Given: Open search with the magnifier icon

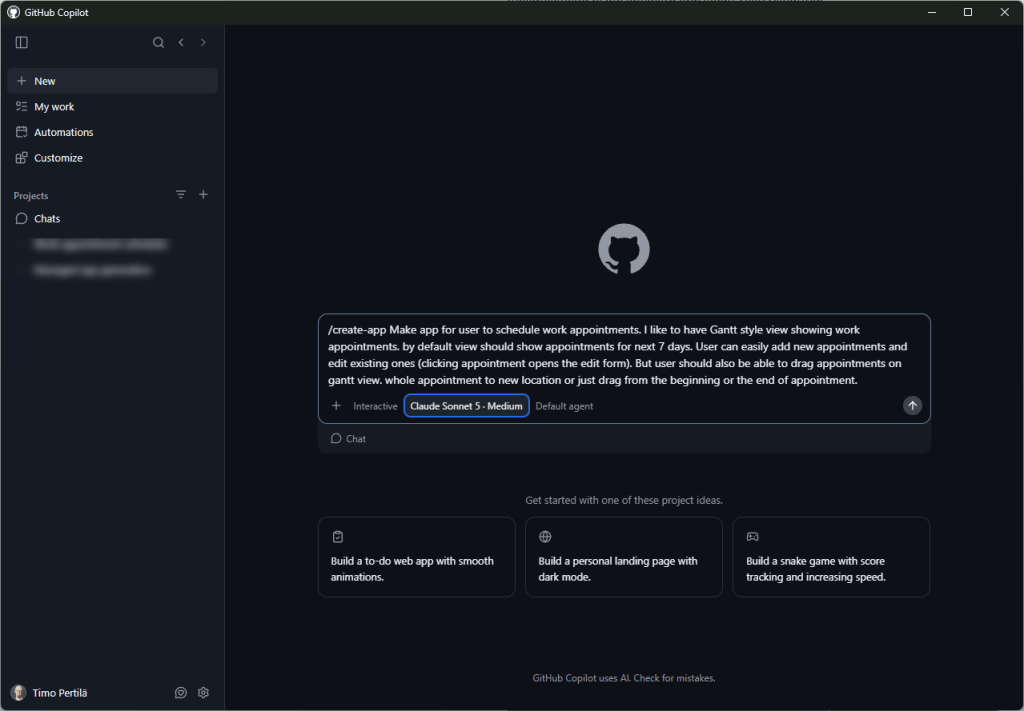Looking at the screenshot, I should [158, 42].
